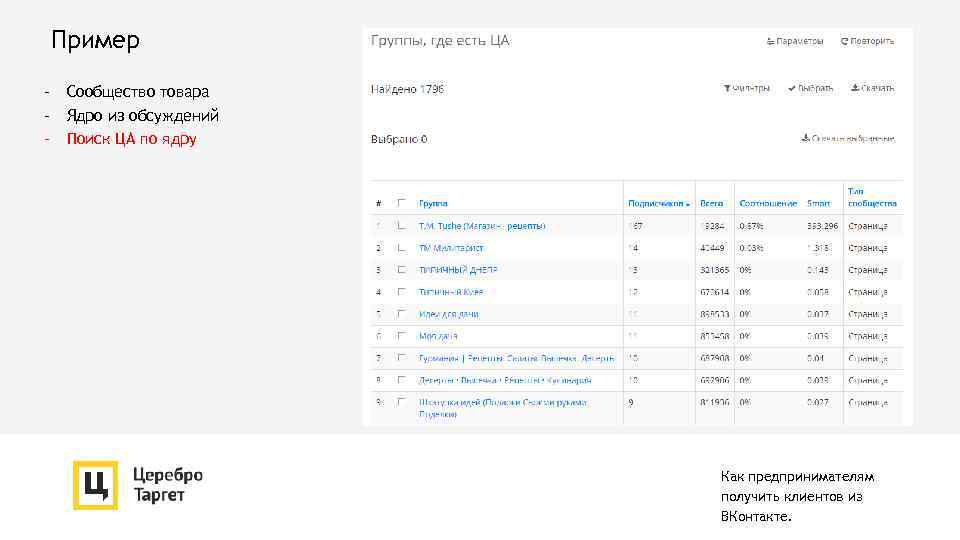The width and height of the screenshot is (960, 540).
Task: Sort by Подписчиков column arrow
Action: click(688, 204)
